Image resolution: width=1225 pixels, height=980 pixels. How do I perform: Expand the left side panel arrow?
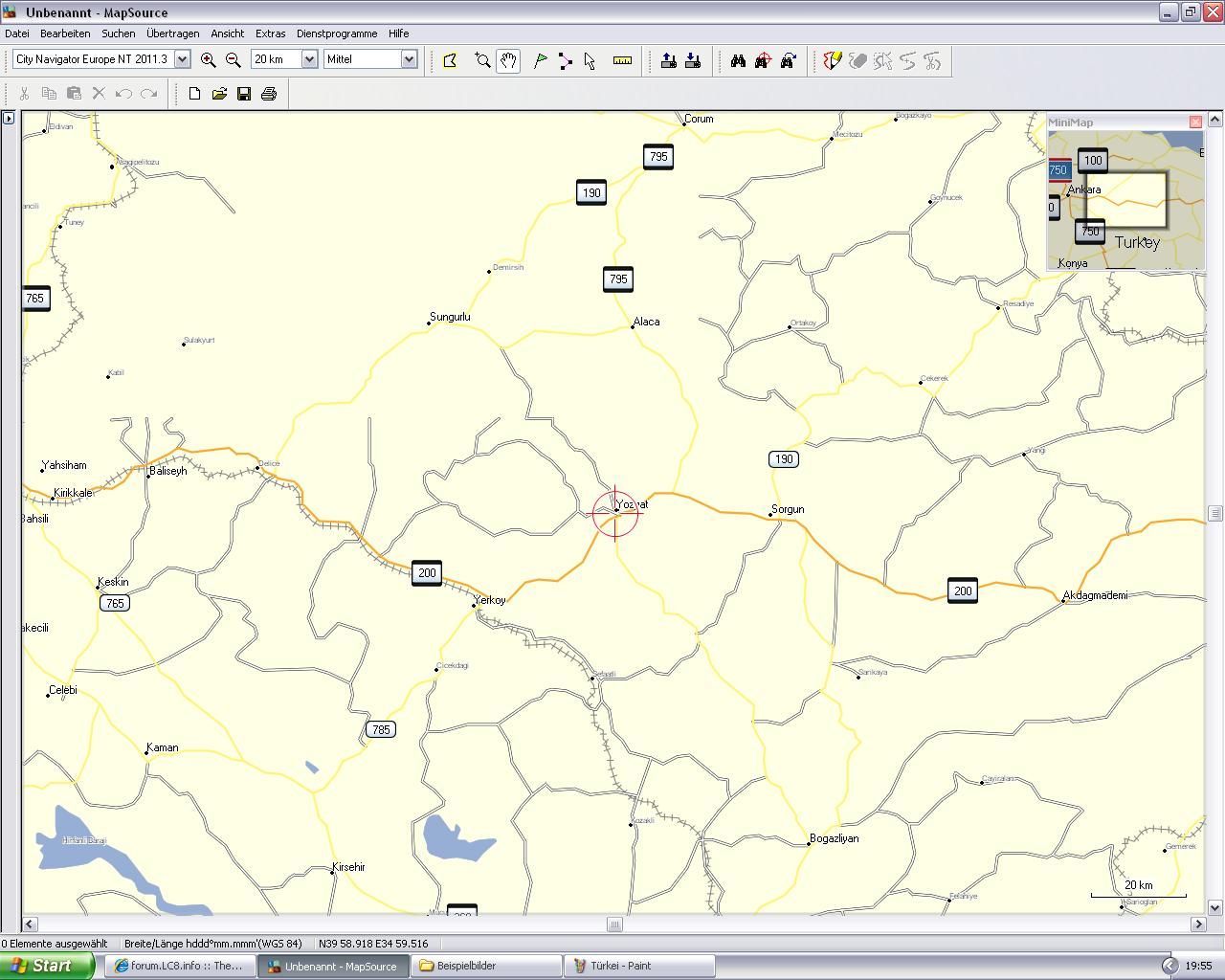9,118
